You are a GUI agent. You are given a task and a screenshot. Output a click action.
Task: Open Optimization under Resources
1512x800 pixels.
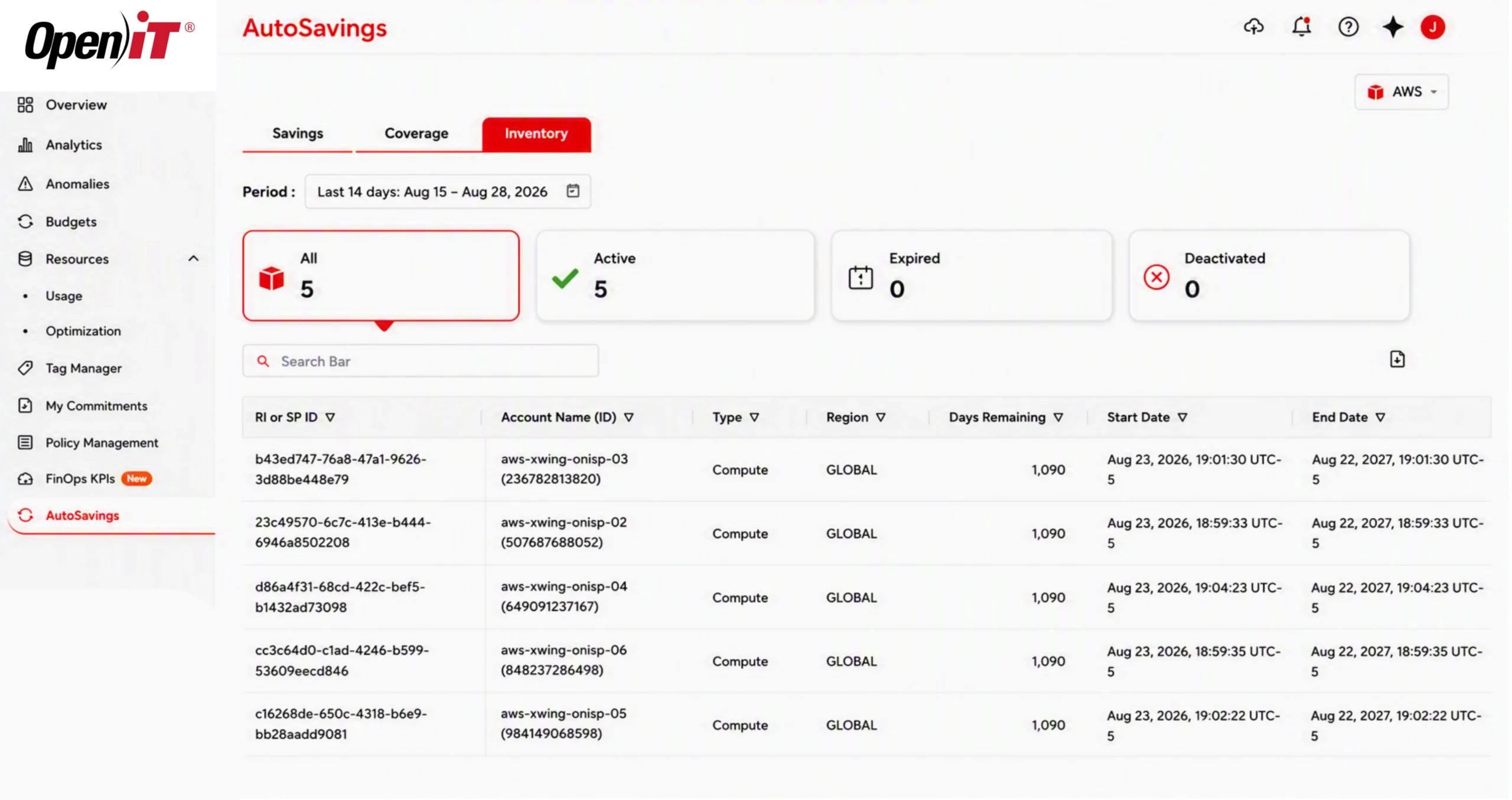83,331
